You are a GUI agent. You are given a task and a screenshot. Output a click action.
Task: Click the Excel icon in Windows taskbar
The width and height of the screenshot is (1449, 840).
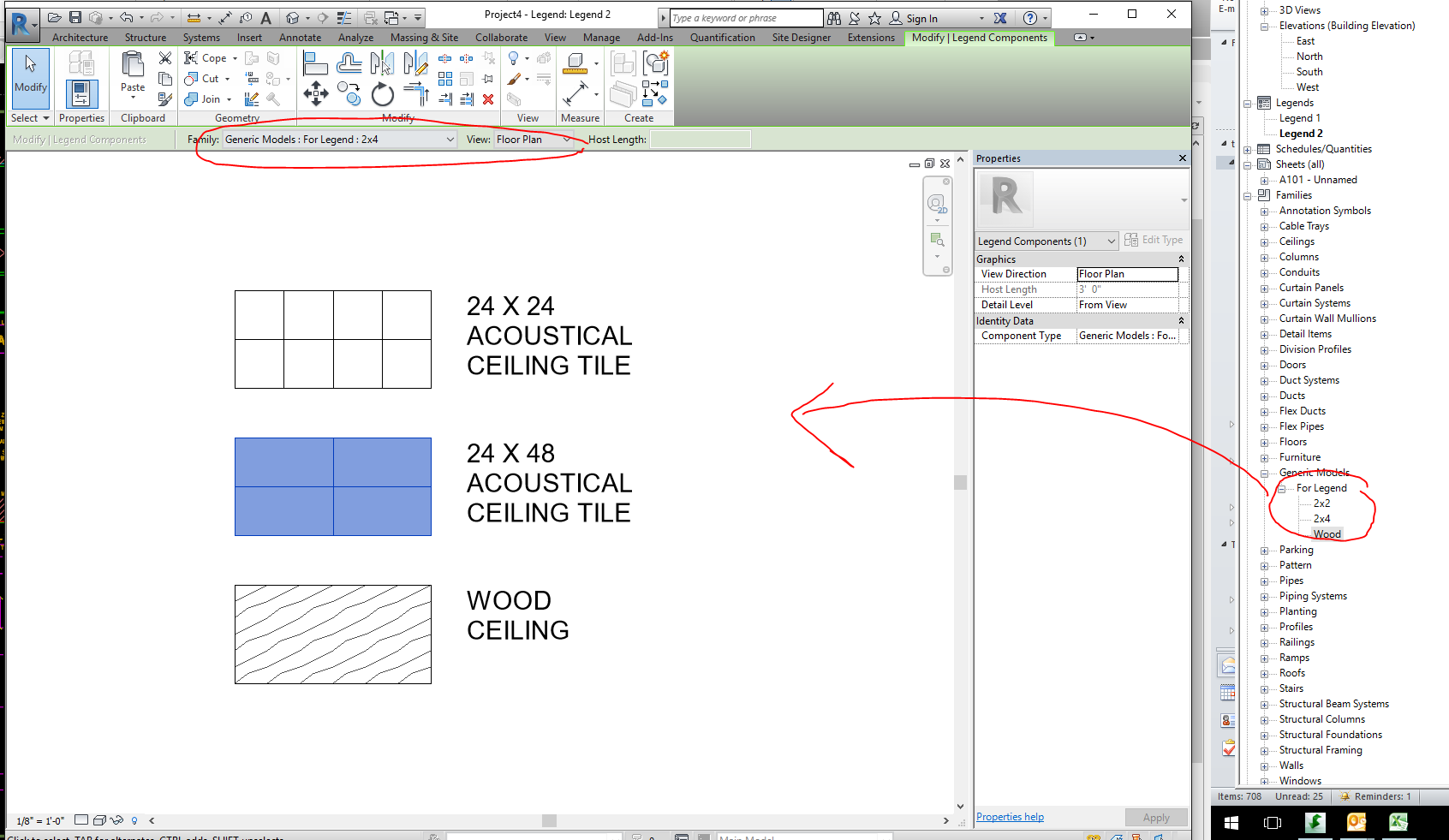[x=1398, y=822]
